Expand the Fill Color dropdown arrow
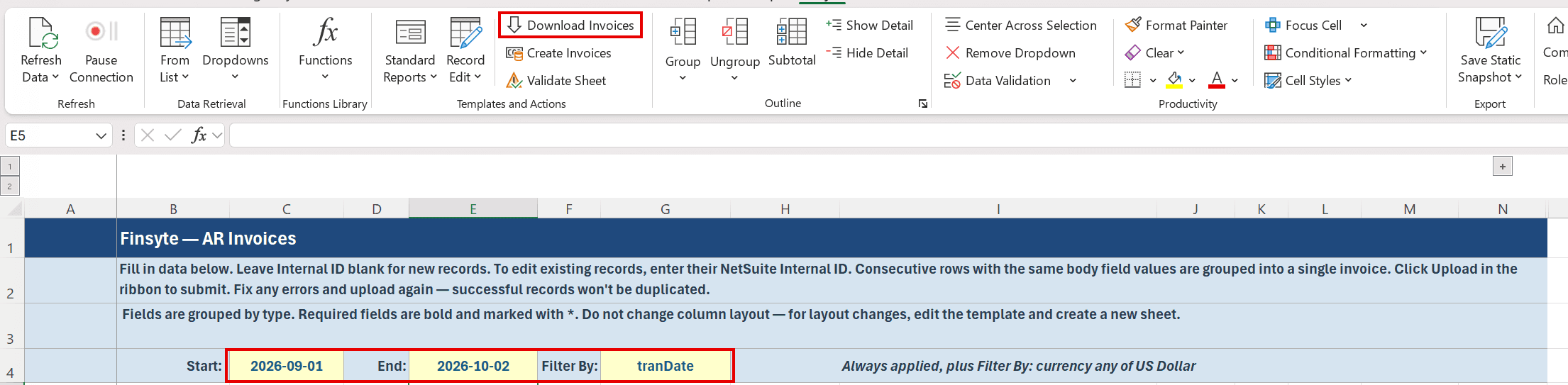 pyautogui.click(x=1193, y=81)
